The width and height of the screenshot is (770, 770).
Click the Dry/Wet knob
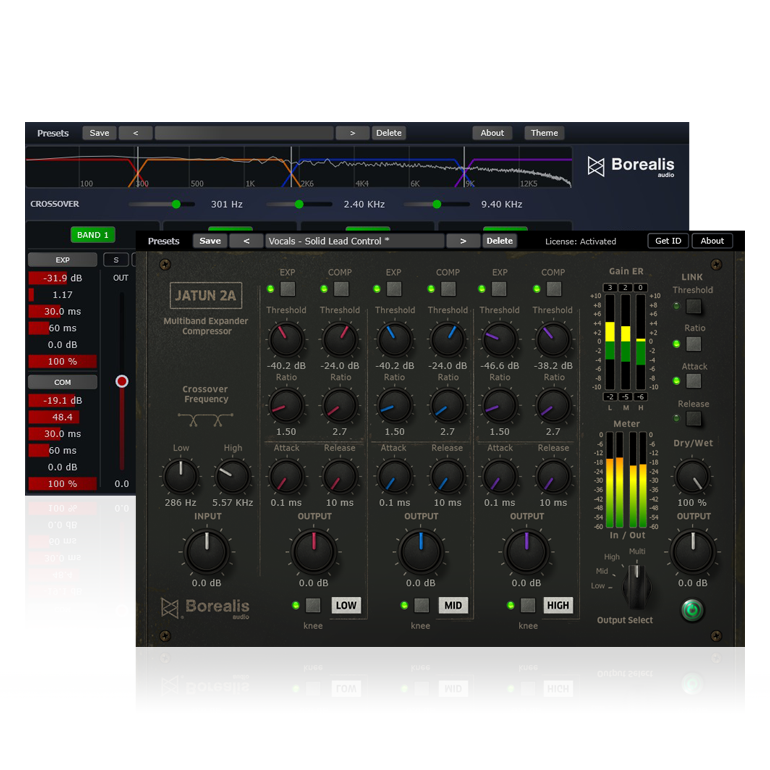tap(692, 476)
